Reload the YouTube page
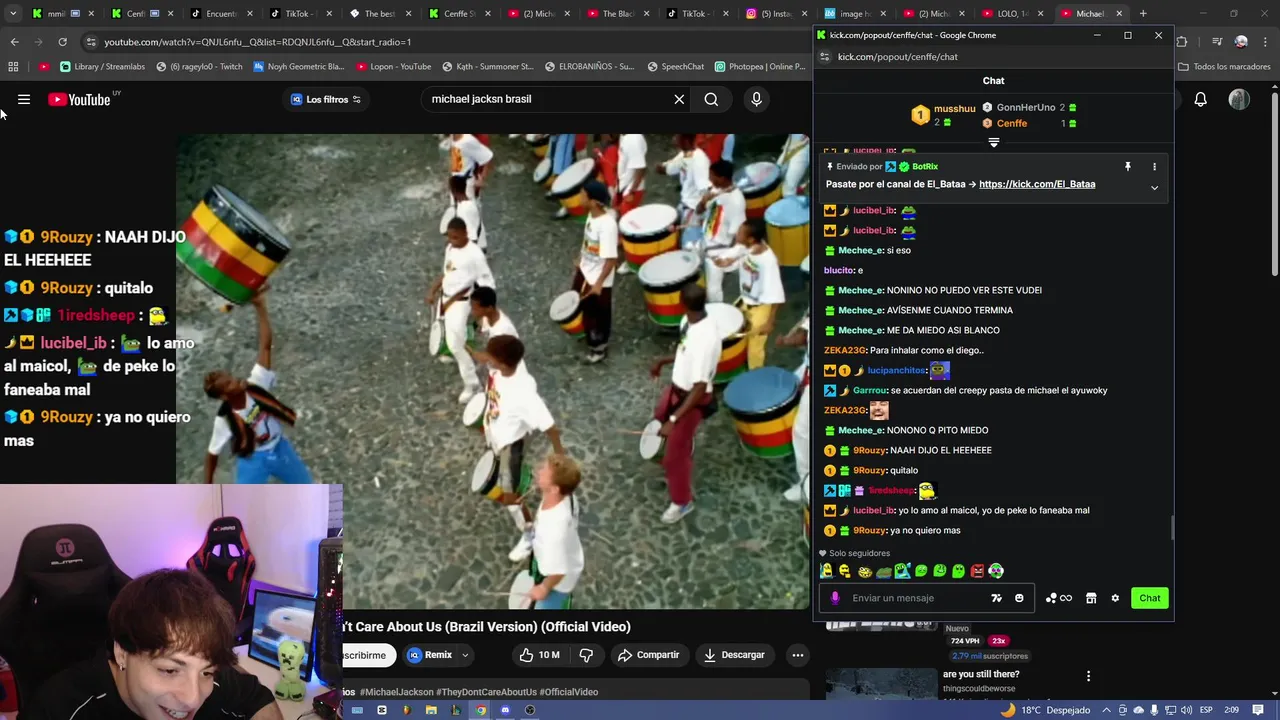The image size is (1280, 720). (62, 42)
